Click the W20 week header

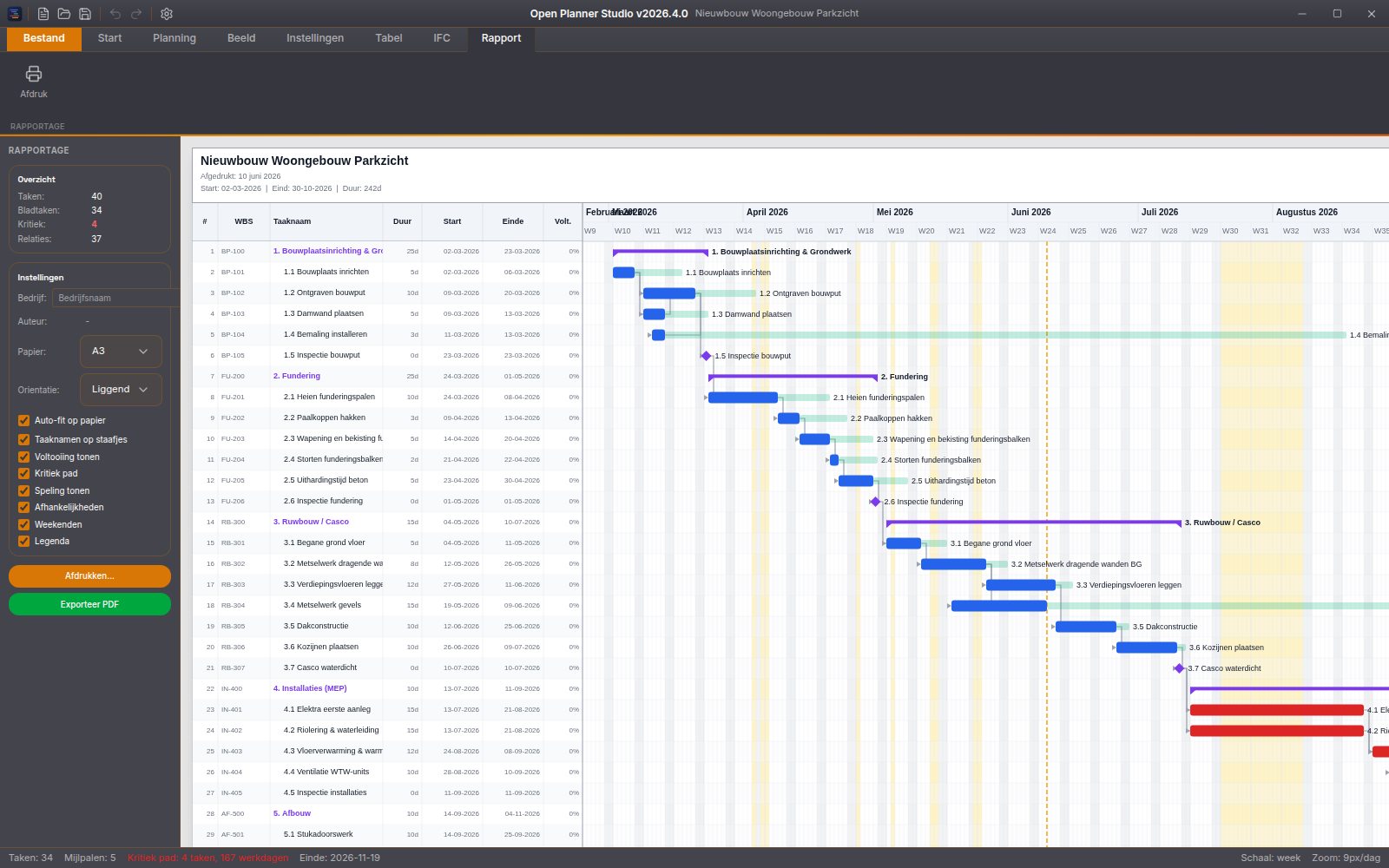tap(926, 232)
